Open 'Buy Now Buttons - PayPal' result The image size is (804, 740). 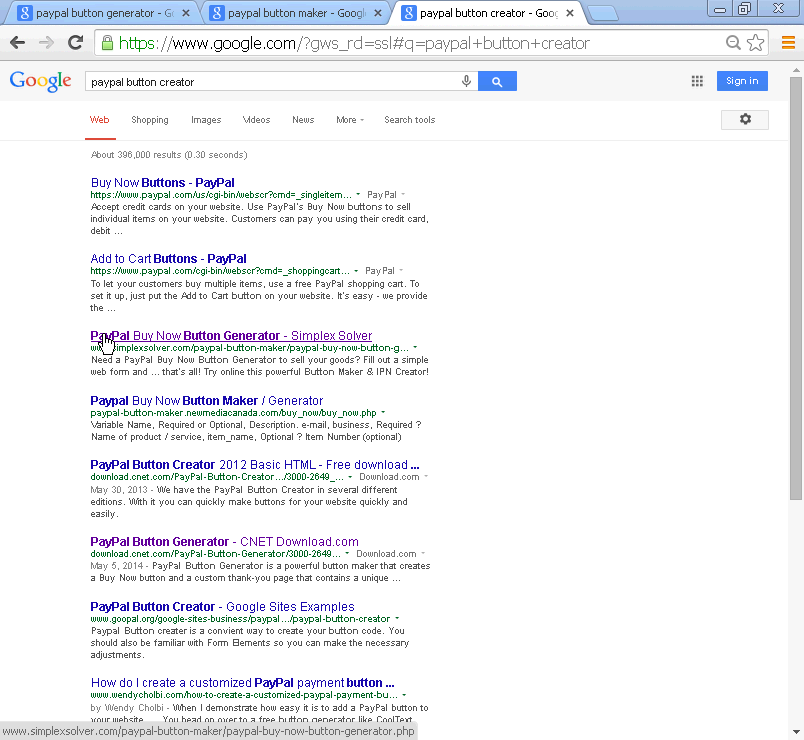163,183
